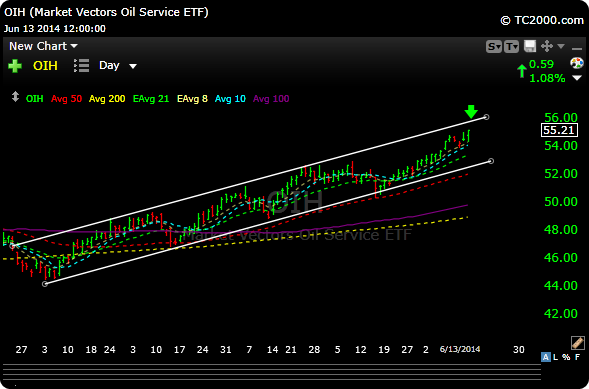Select logarithmic scale L toggle
Viewport: 589px width, 389px height.
pyautogui.click(x=556, y=357)
